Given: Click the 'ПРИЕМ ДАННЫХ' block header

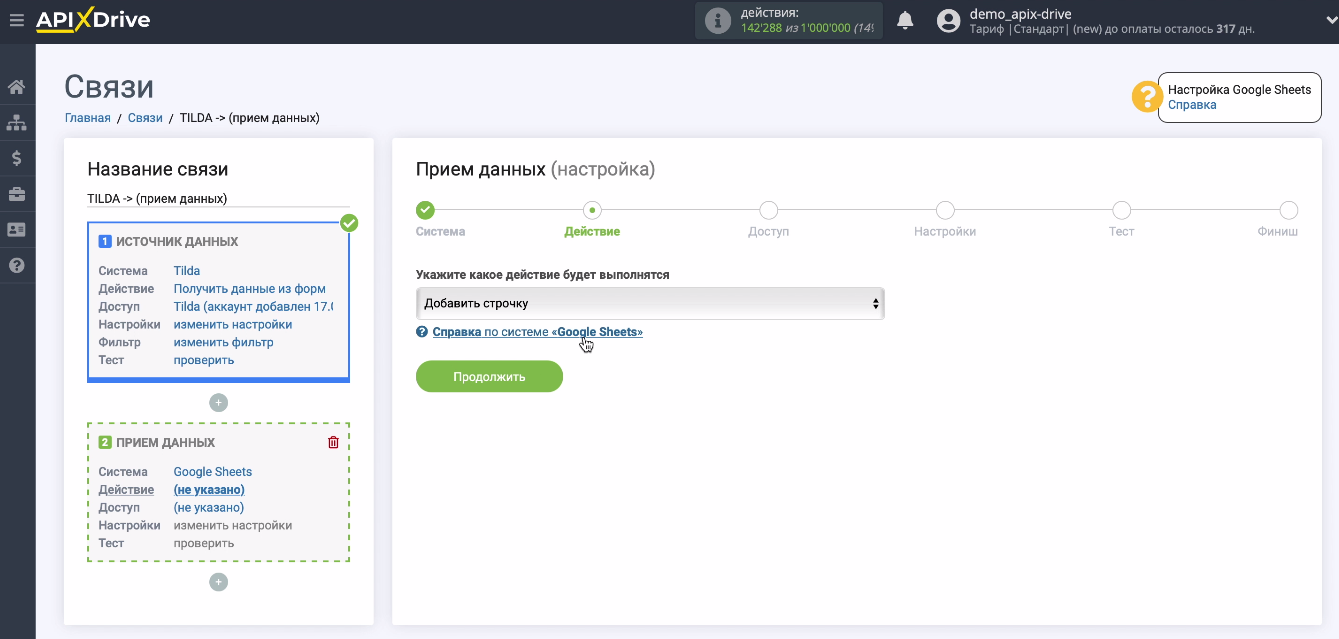Looking at the screenshot, I should coord(166,443).
